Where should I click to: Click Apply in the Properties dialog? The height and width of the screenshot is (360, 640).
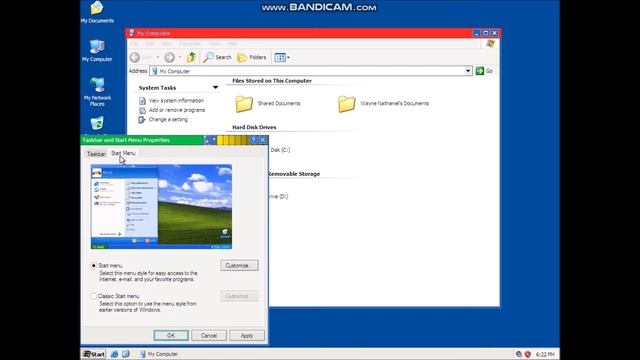(x=247, y=336)
